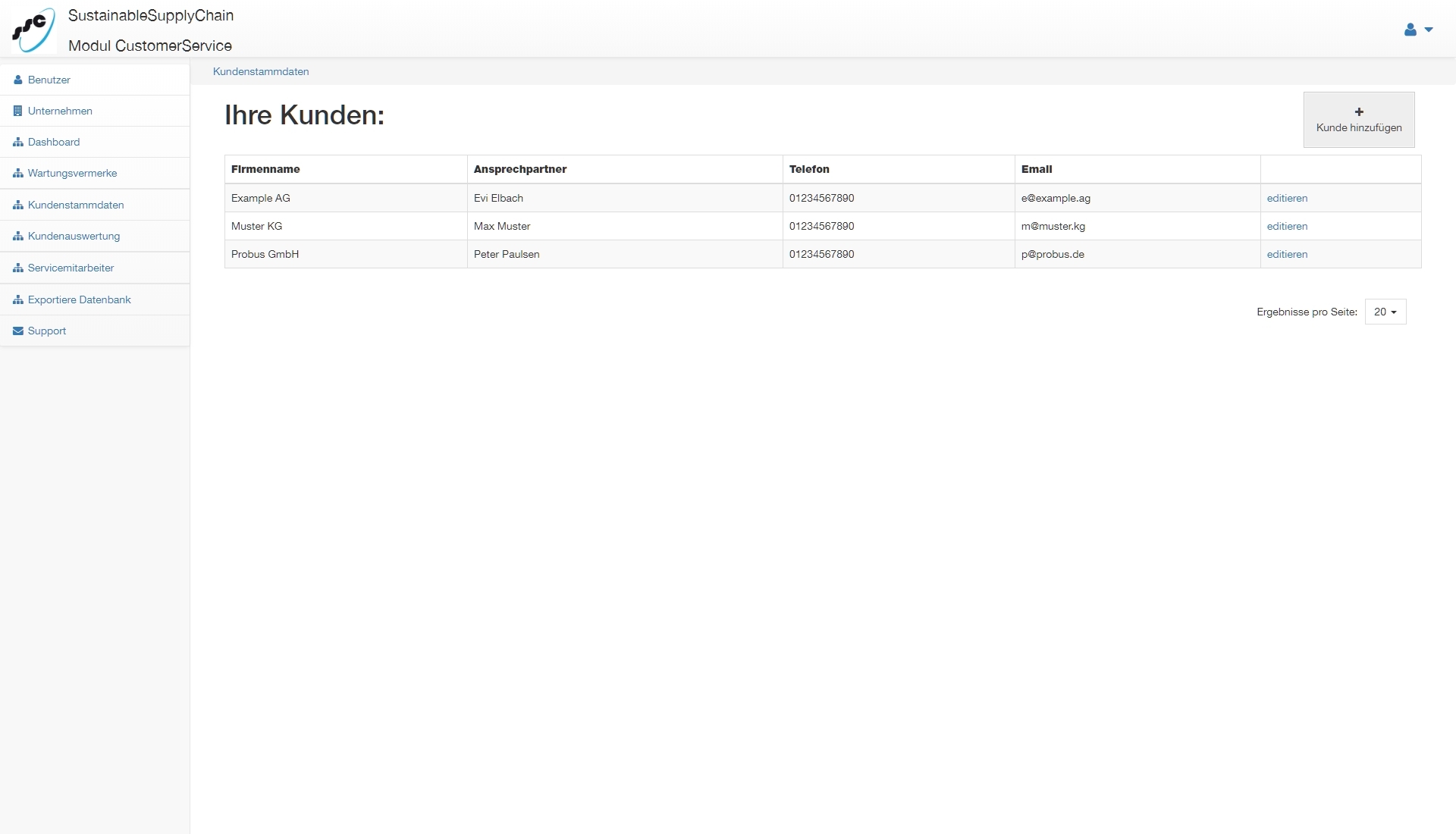Click editieren for Probus GmbH
The height and width of the screenshot is (834, 1456).
coord(1287,254)
